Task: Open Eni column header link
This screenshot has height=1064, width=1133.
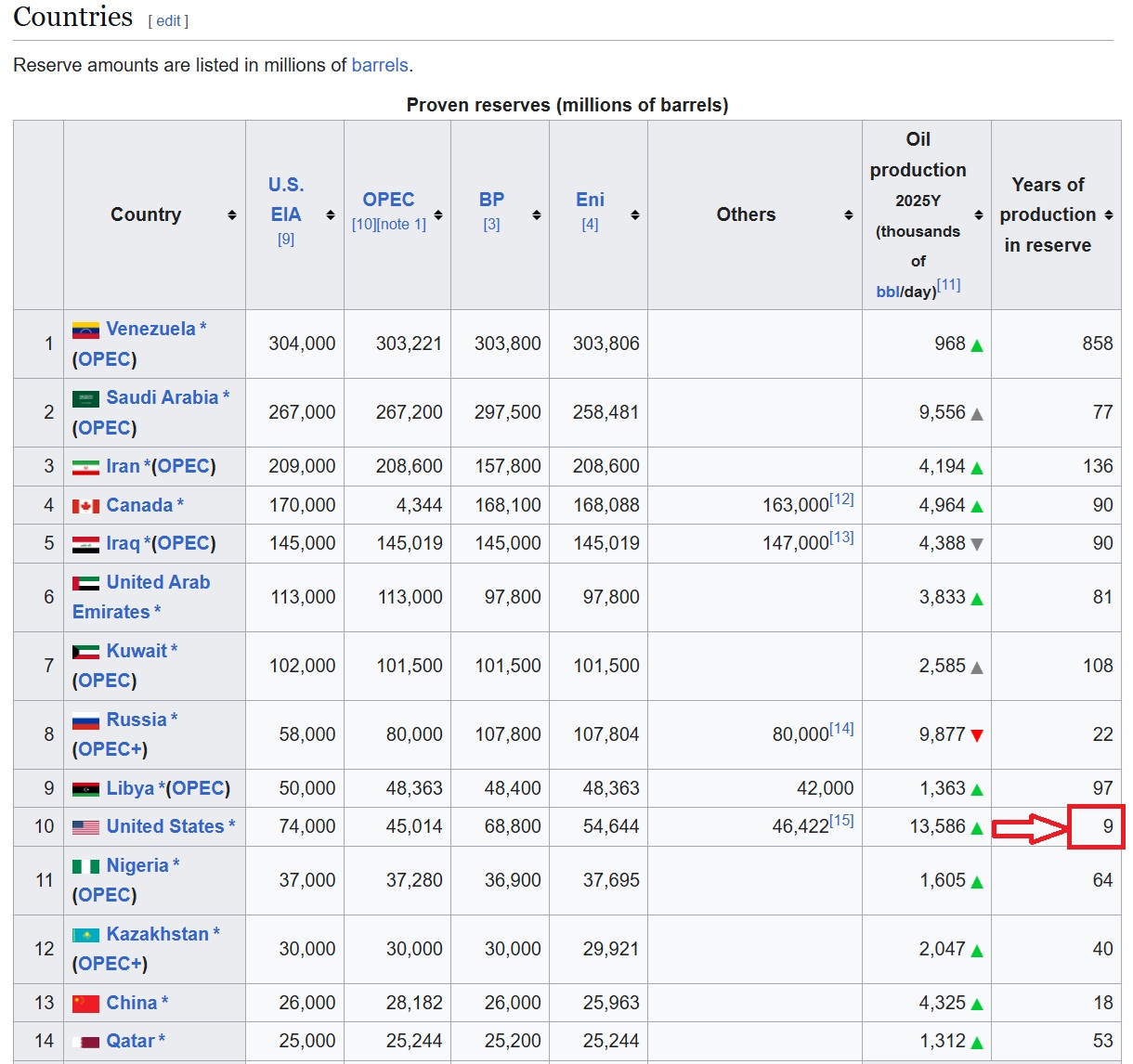Action: coord(590,200)
